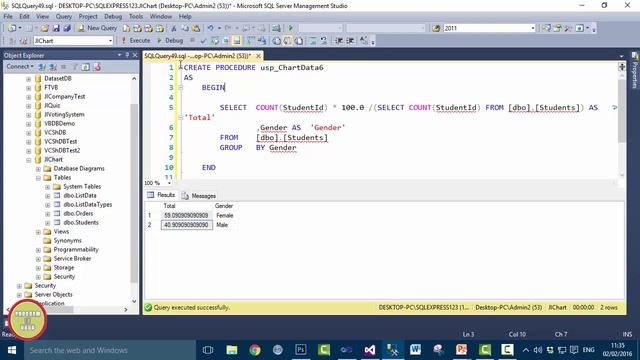
Task: Open the View menu
Action: (x=42, y=16)
